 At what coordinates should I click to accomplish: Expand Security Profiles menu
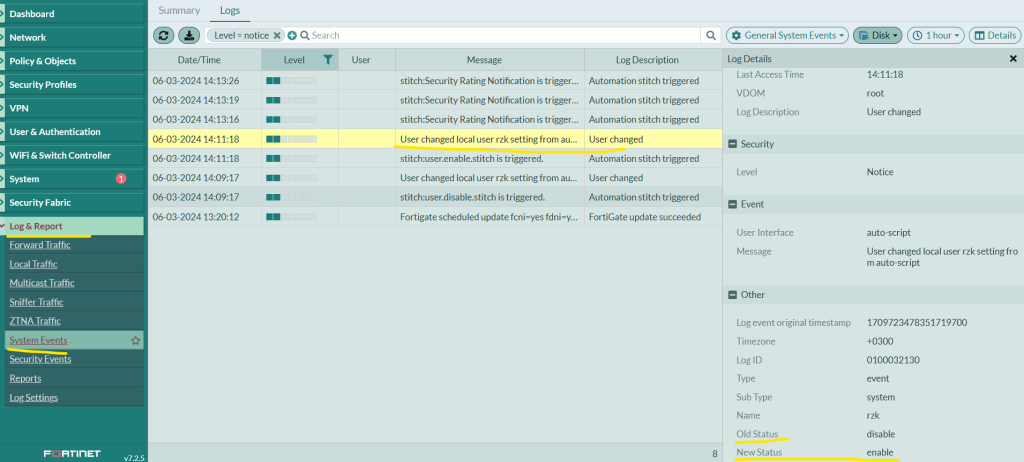[x=72, y=84]
